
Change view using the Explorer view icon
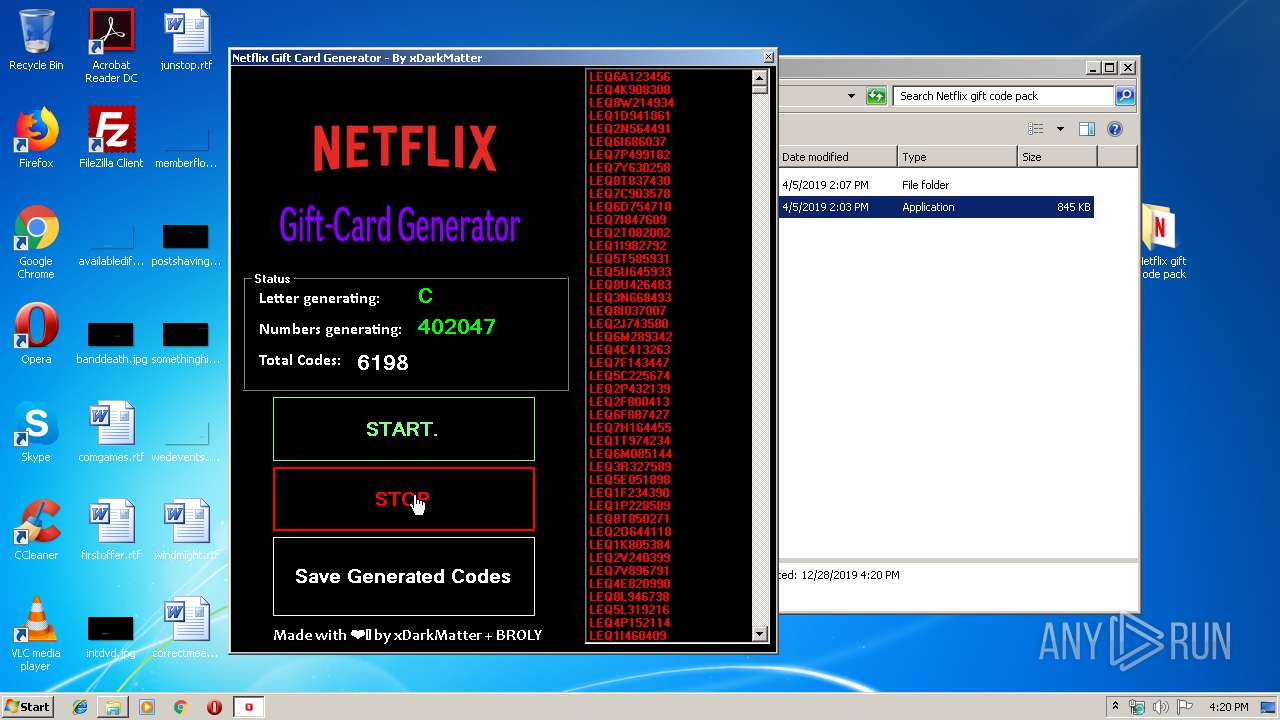coord(1036,129)
